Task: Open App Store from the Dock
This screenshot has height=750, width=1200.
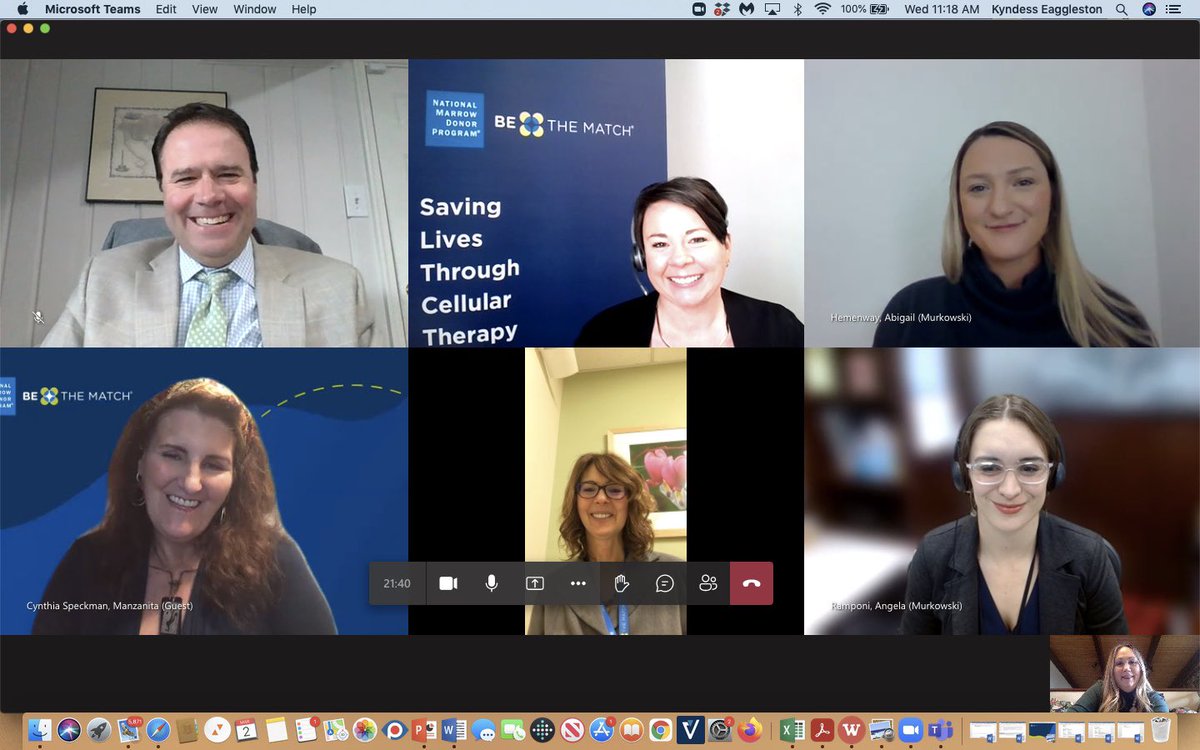Action: 602,730
